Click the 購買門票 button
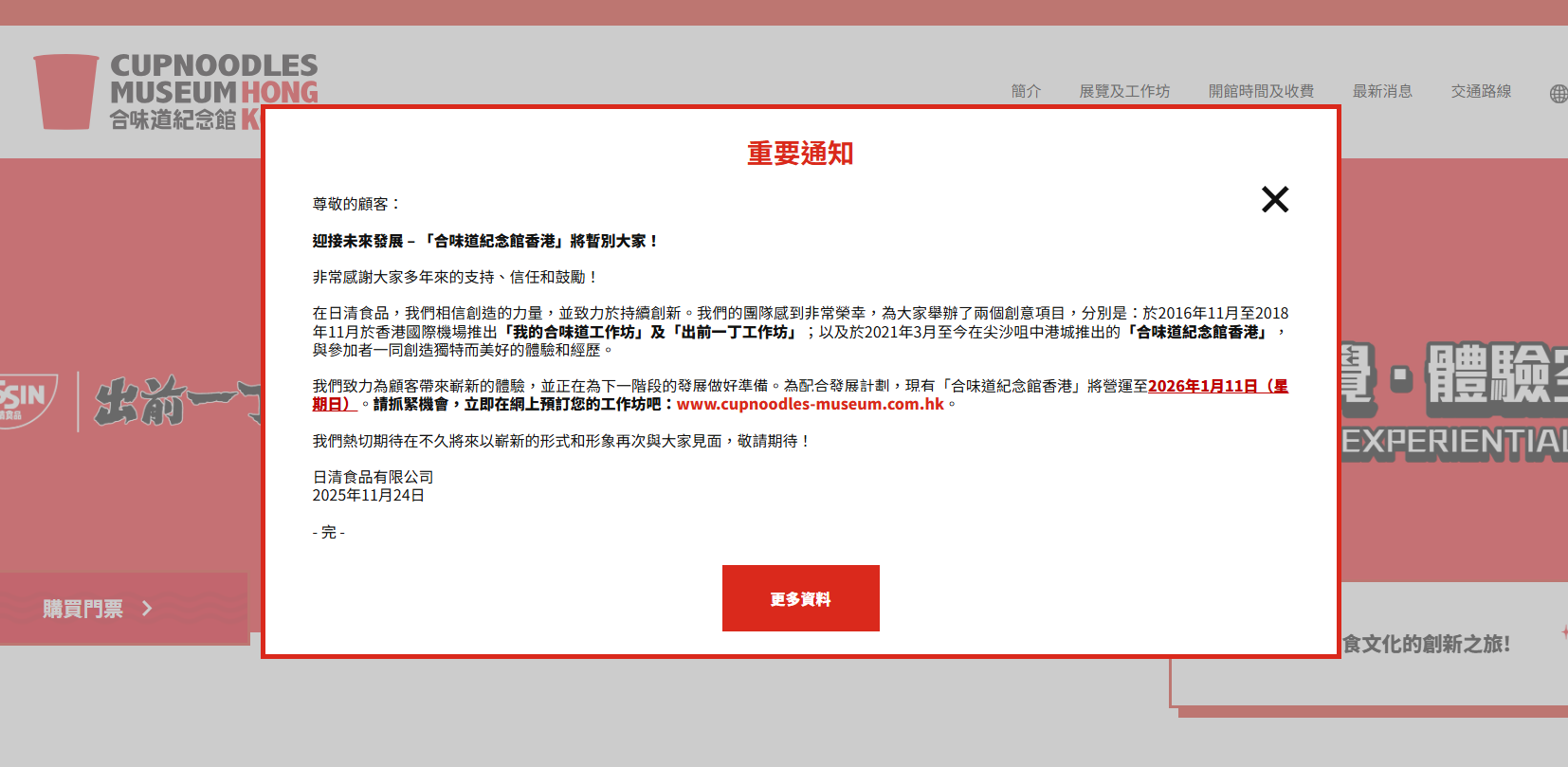The height and width of the screenshot is (767, 1568). point(83,609)
